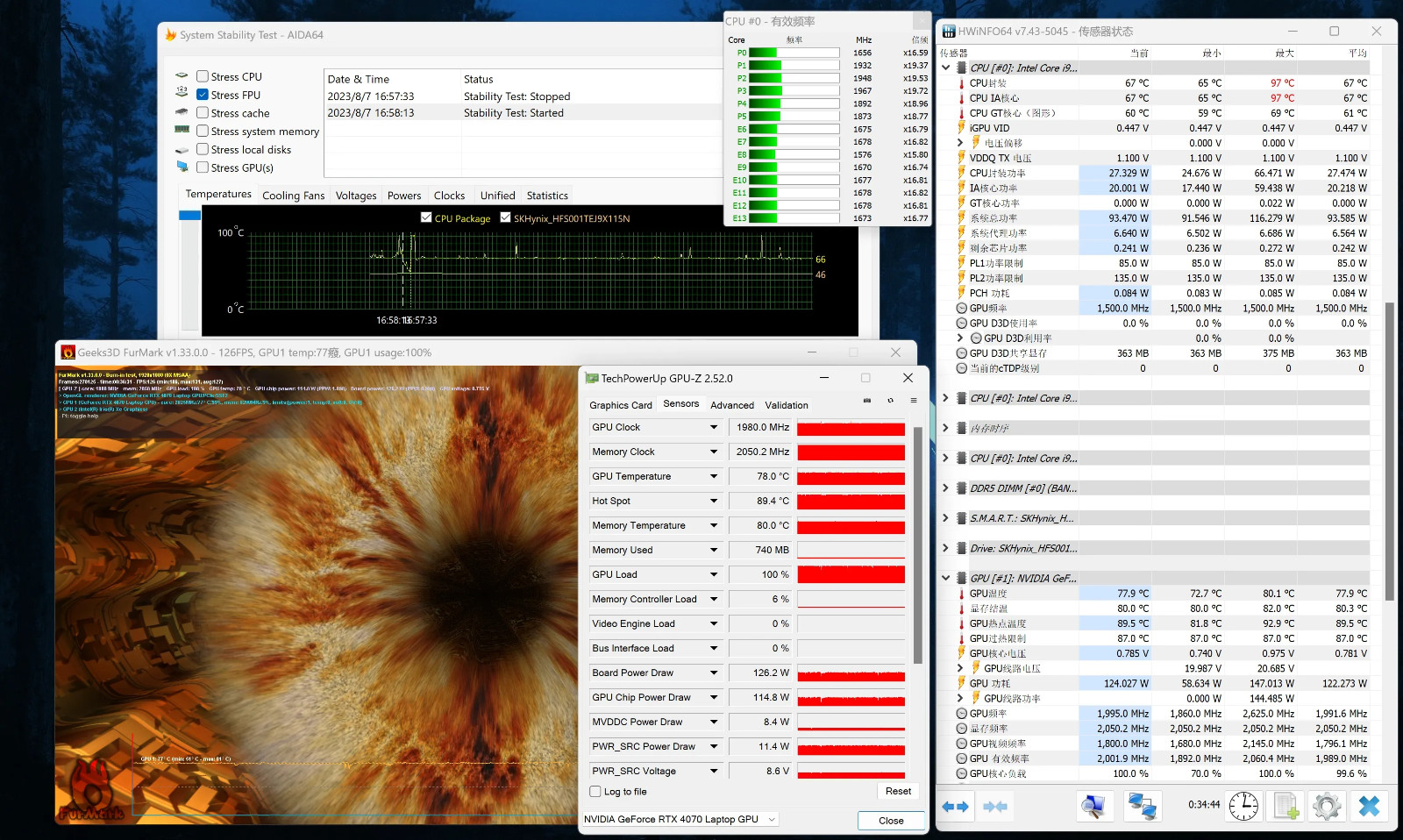Image resolution: width=1403 pixels, height=840 pixels.
Task: Enable Log to file in GPU-Z
Action: click(595, 791)
